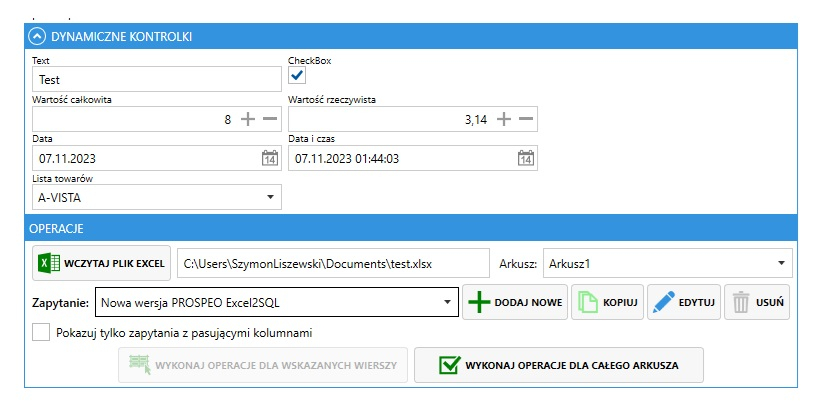Decrease Wartość całkowita with minus icon
Screen dimensions: 823x415
click(270, 119)
